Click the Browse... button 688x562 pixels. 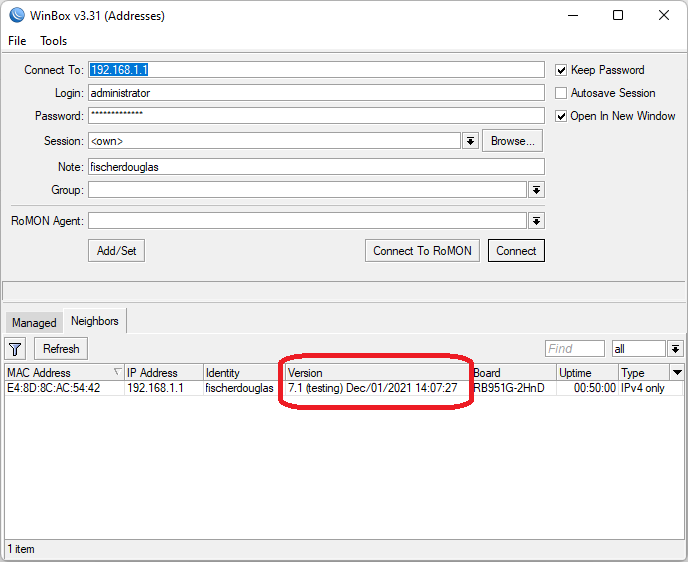pos(512,141)
